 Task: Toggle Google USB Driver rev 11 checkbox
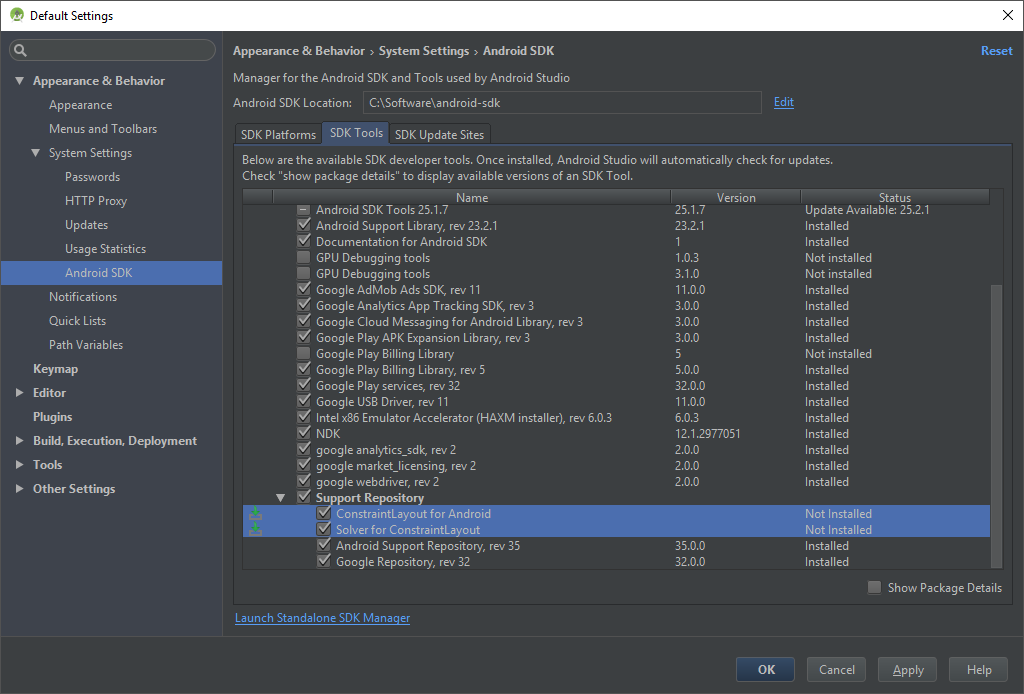click(x=304, y=402)
